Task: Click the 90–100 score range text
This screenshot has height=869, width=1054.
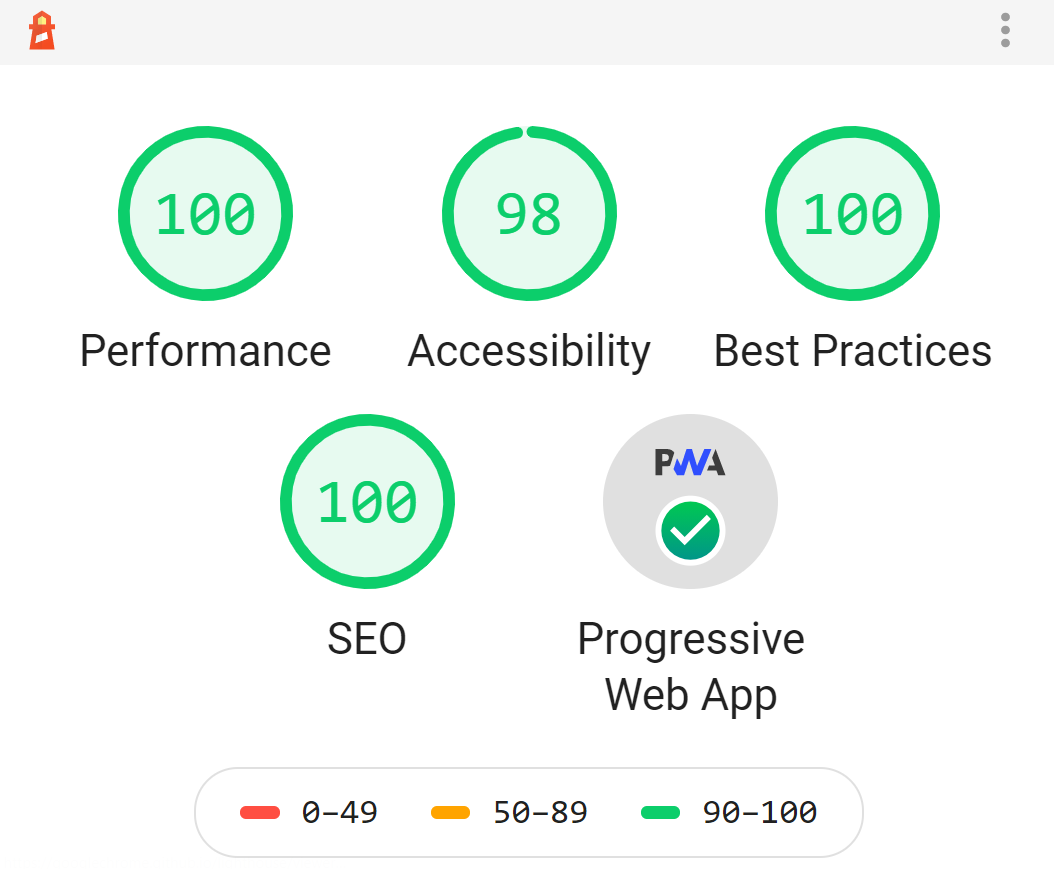Action: coord(760,813)
